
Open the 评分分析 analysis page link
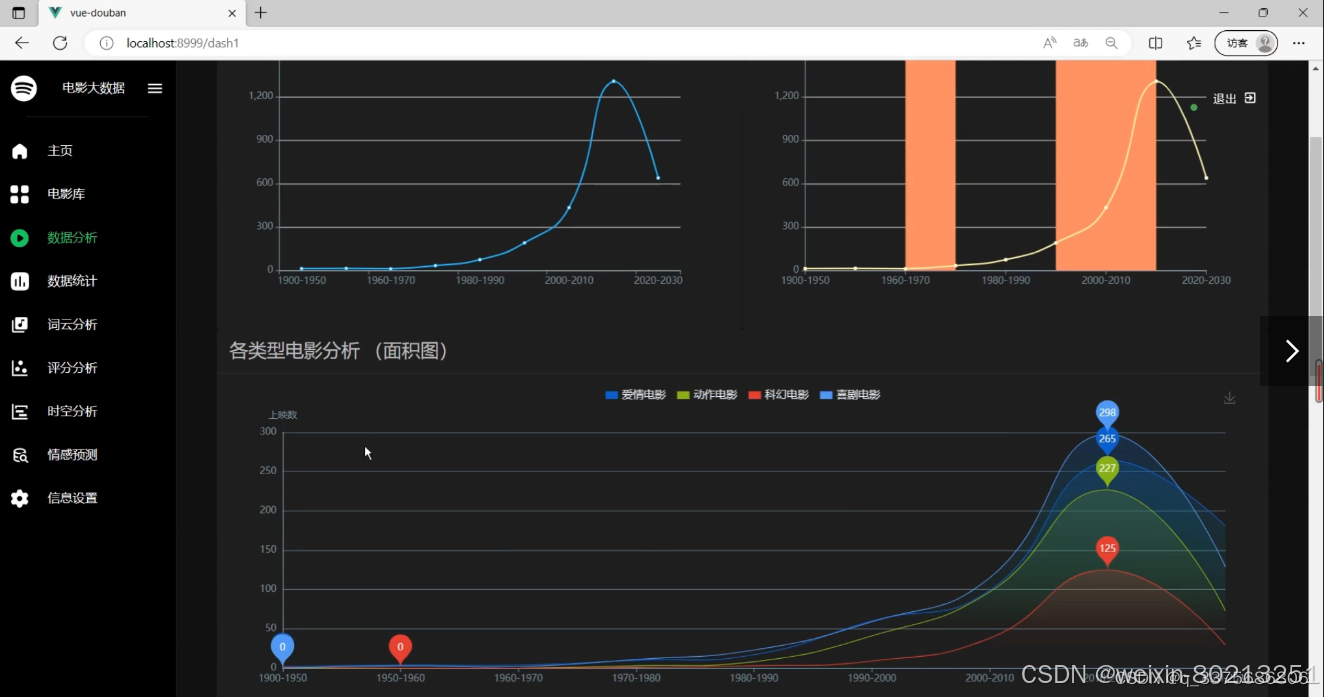point(20,367)
